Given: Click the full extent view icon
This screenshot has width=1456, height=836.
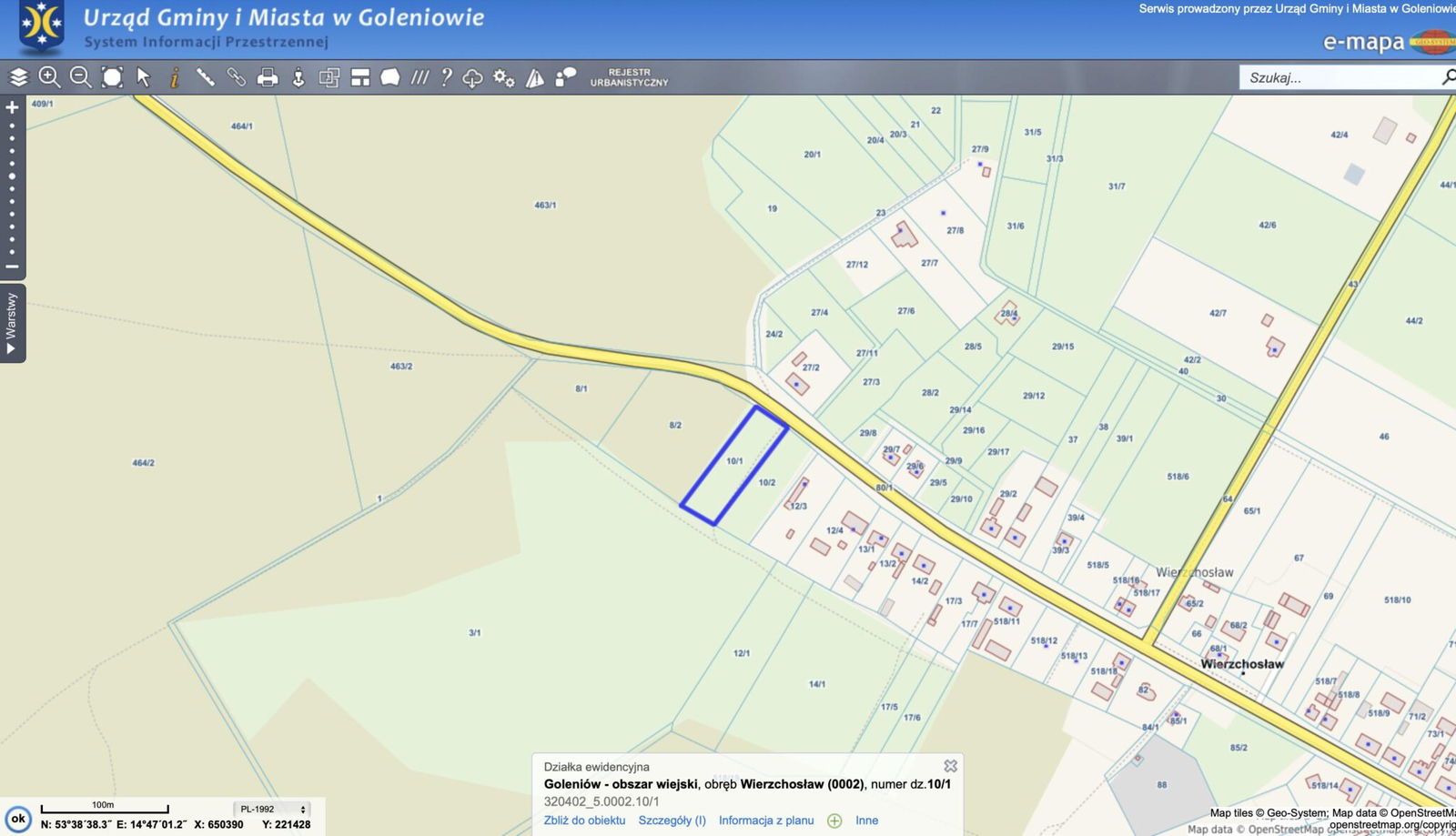Looking at the screenshot, I should pyautogui.click(x=112, y=77).
